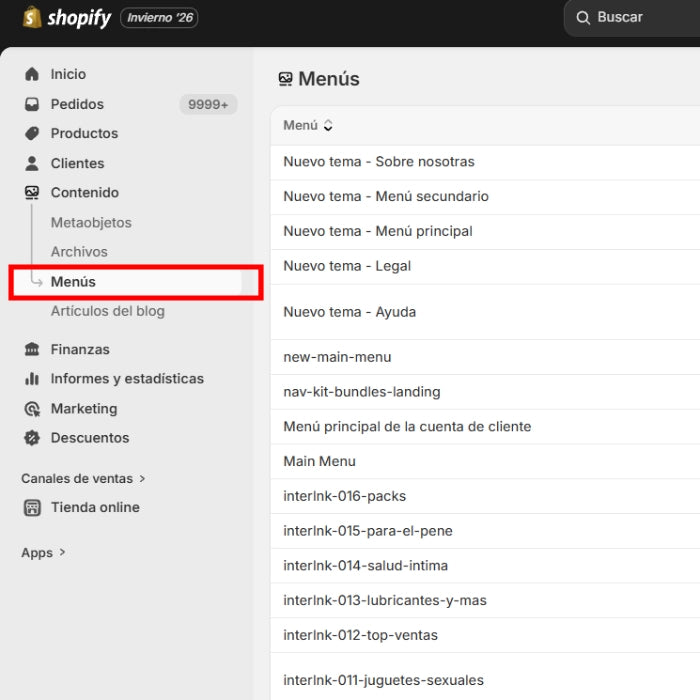This screenshot has height=700, width=700.
Task: Open the Invierno '26 edition badge
Action: tap(159, 18)
